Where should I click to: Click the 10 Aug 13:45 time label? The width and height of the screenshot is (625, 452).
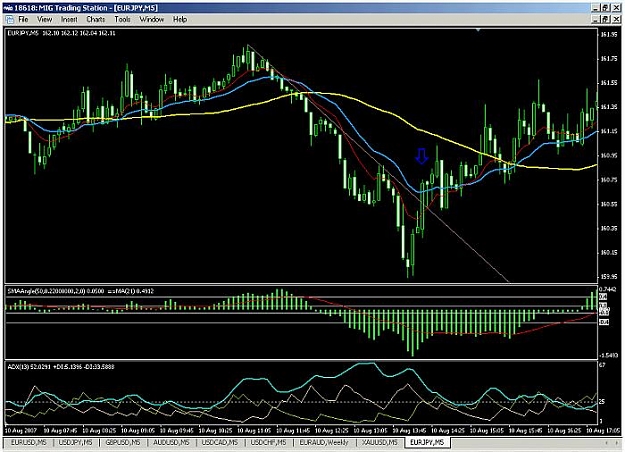409,430
